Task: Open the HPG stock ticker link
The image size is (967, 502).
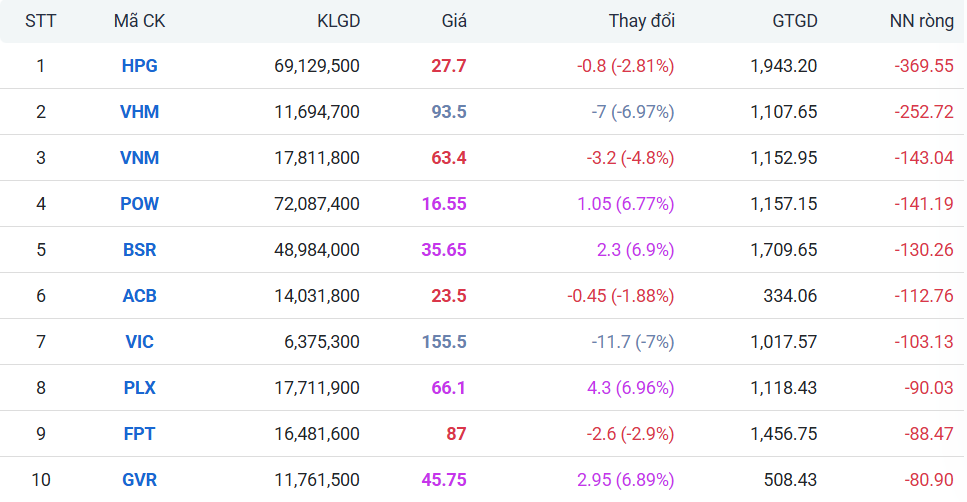Action: click(x=139, y=66)
